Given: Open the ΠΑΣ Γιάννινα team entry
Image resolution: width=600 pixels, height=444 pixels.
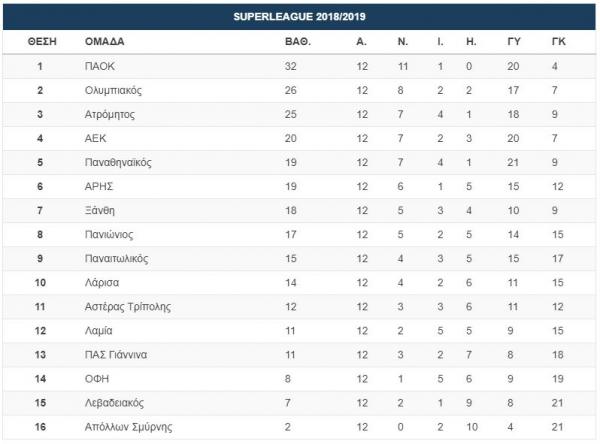Looking at the screenshot, I should [x=115, y=354].
